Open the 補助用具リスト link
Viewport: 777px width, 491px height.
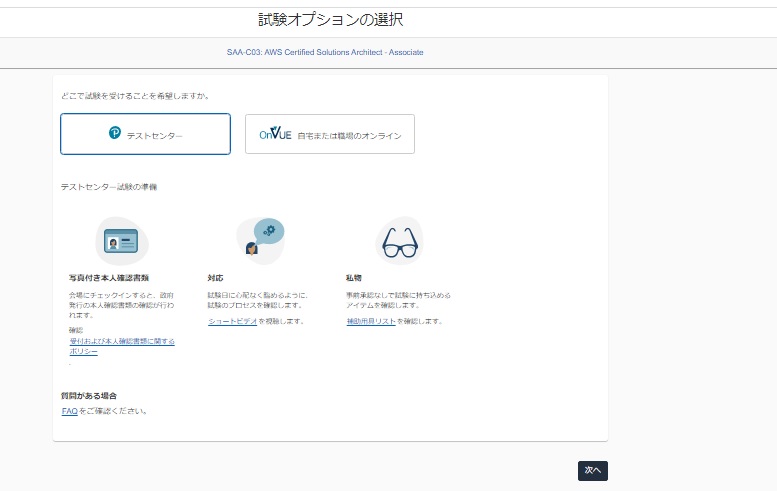[x=371, y=322]
